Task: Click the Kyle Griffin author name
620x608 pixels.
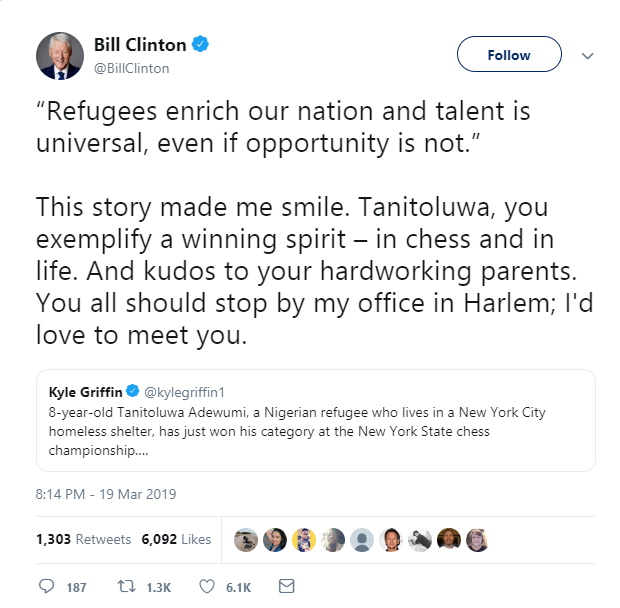Action: point(85,391)
